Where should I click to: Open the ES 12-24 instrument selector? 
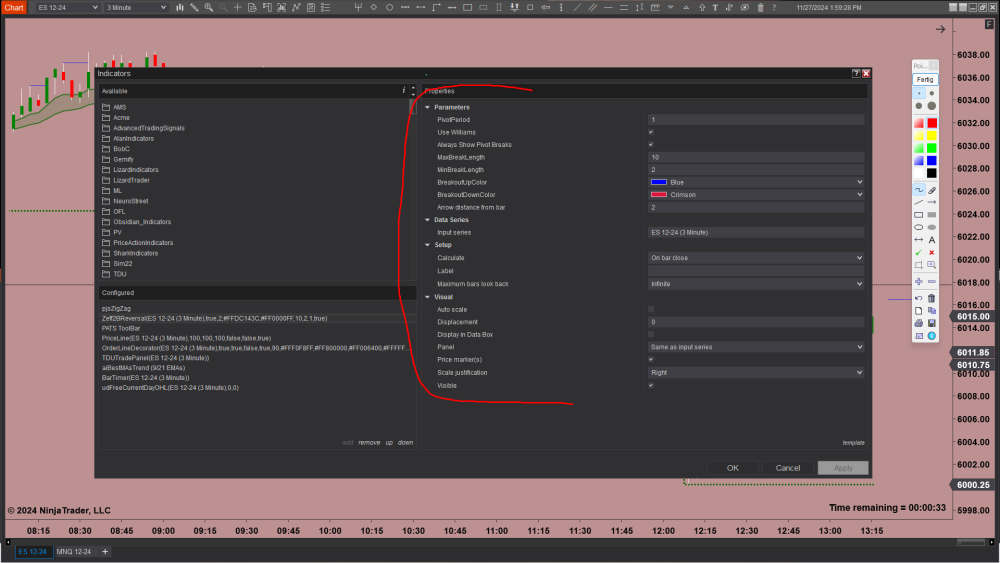(66, 8)
